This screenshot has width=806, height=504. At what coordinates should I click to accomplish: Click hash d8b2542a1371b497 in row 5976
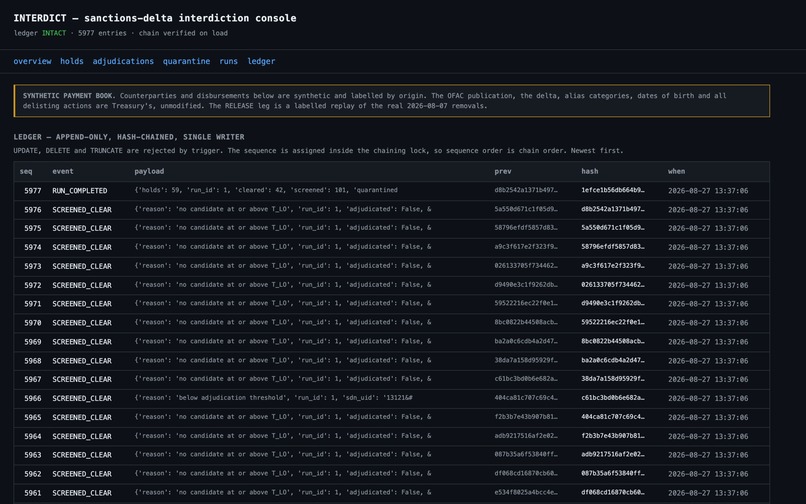[613, 209]
